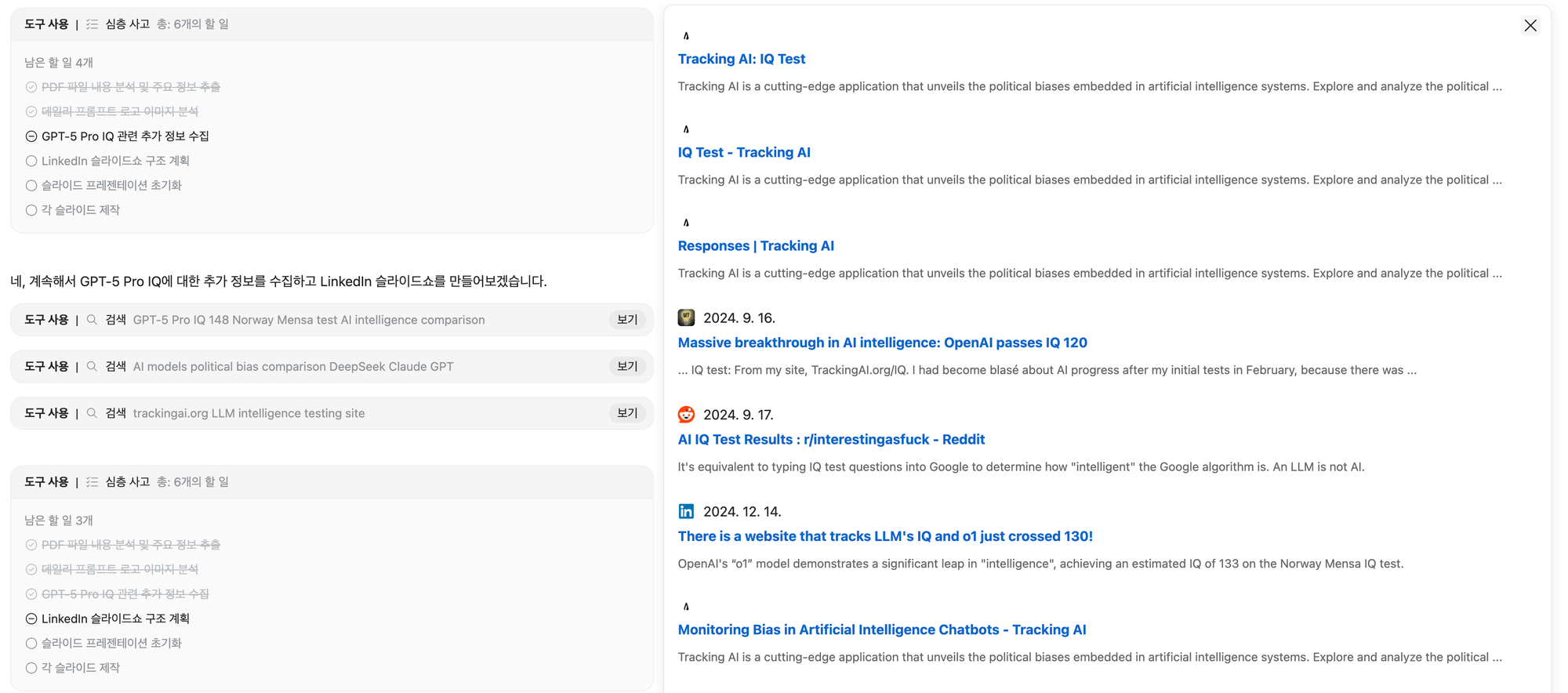
Task: Click completed check for 데일리 프롬프트 로고, second list
Action: click(x=31, y=569)
